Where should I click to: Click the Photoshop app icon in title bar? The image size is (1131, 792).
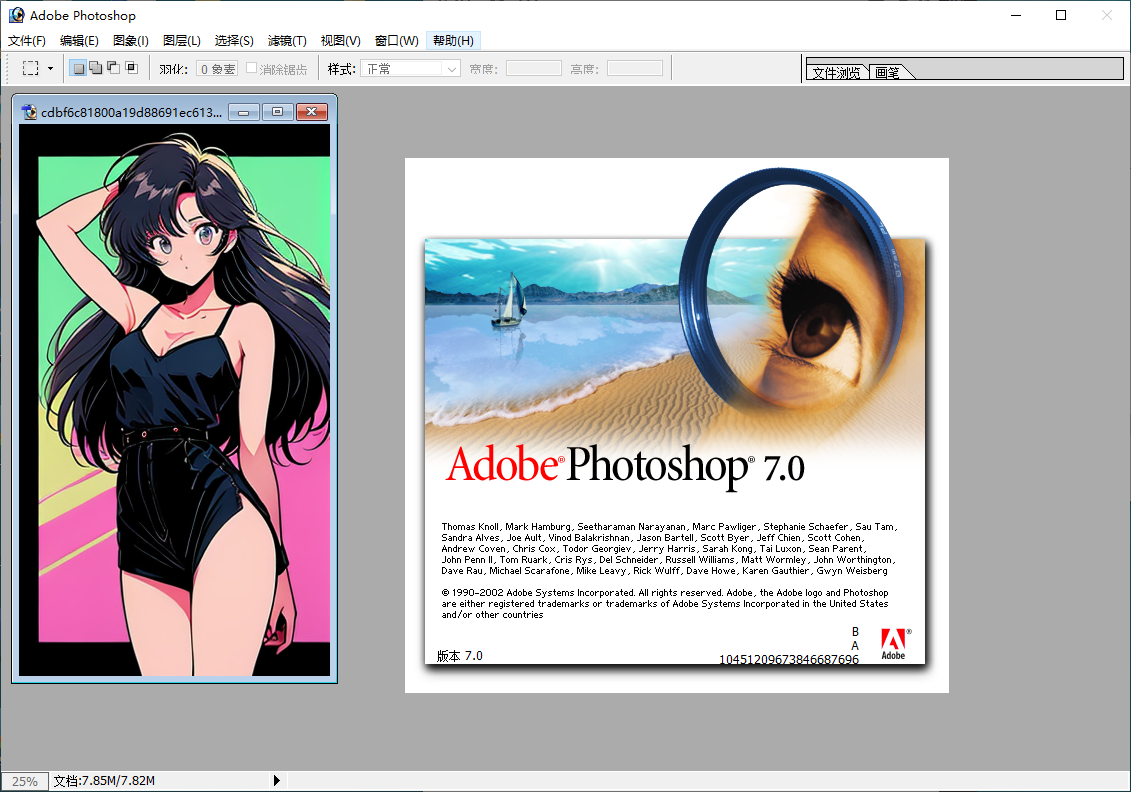pos(16,15)
